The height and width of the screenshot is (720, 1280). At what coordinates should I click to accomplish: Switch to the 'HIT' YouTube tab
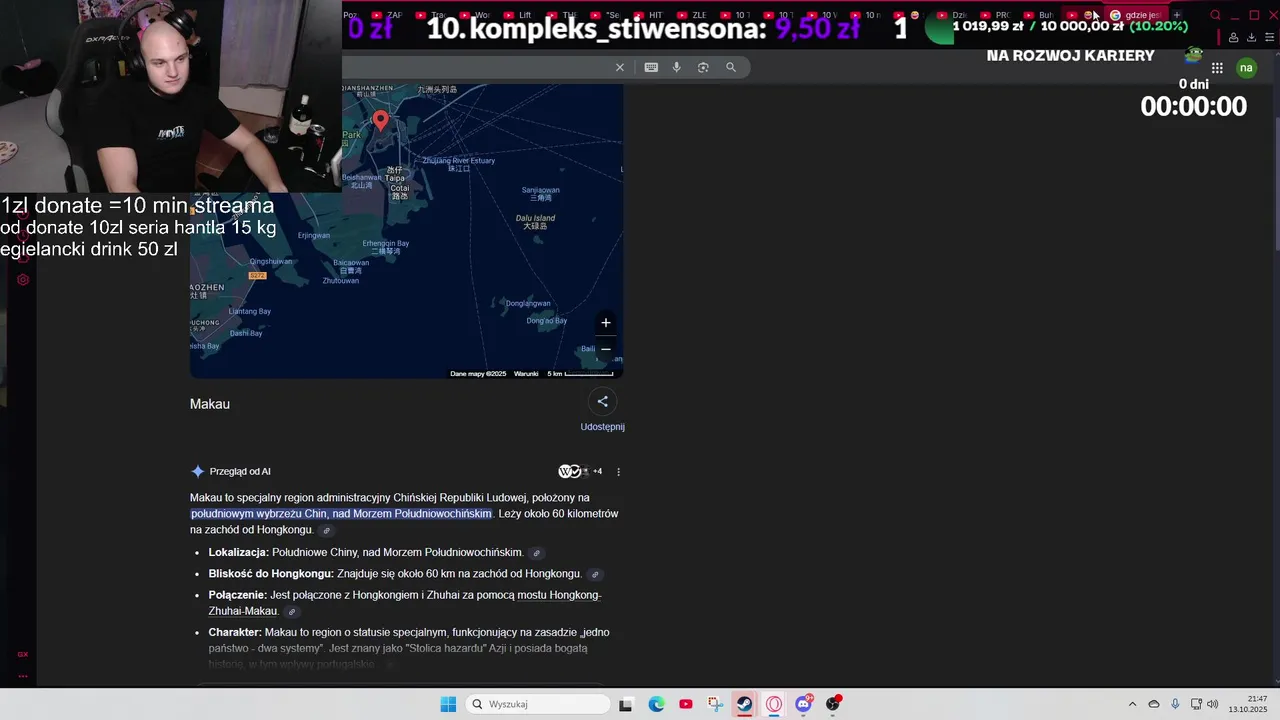point(650,15)
